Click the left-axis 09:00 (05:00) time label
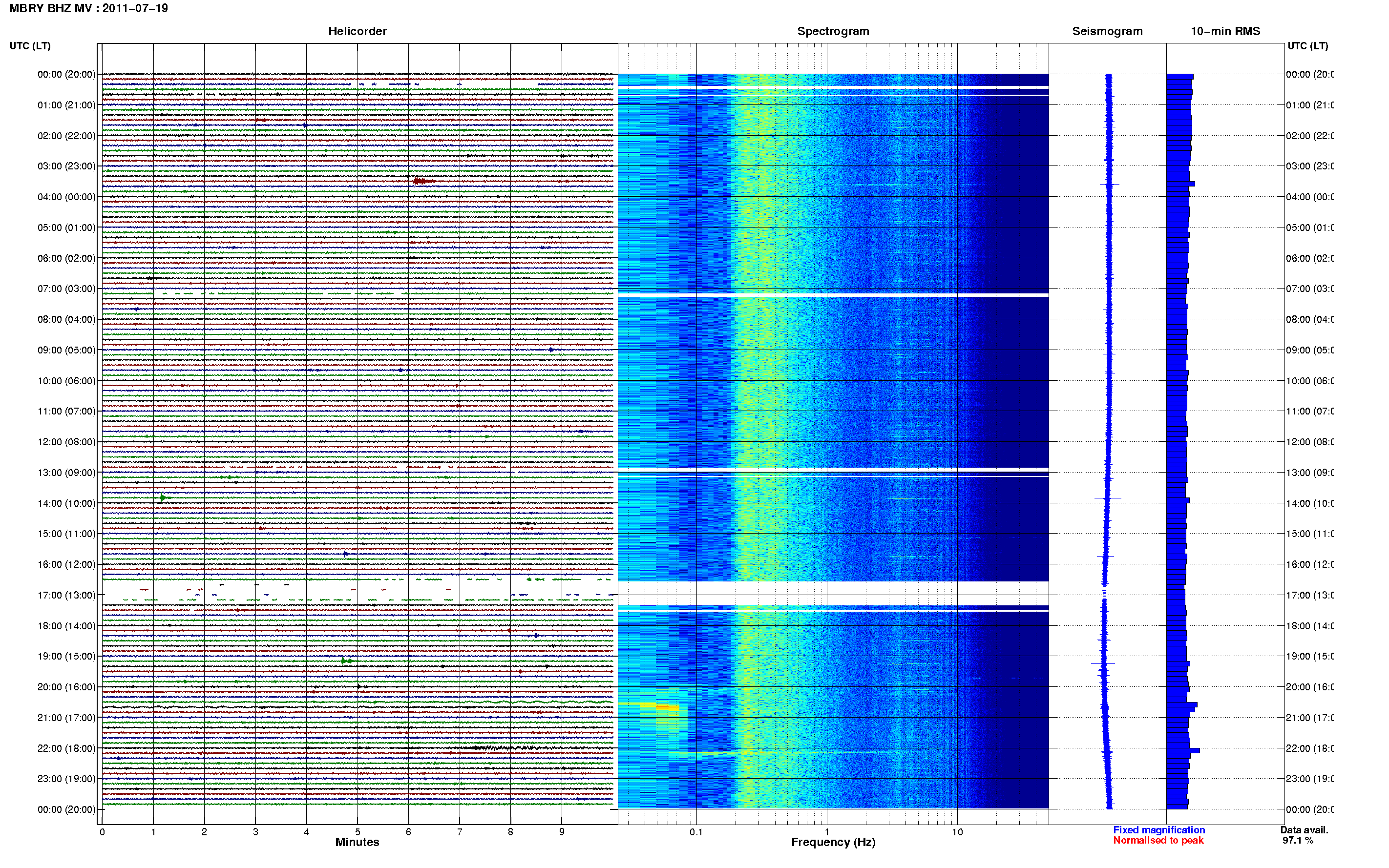 coord(66,350)
